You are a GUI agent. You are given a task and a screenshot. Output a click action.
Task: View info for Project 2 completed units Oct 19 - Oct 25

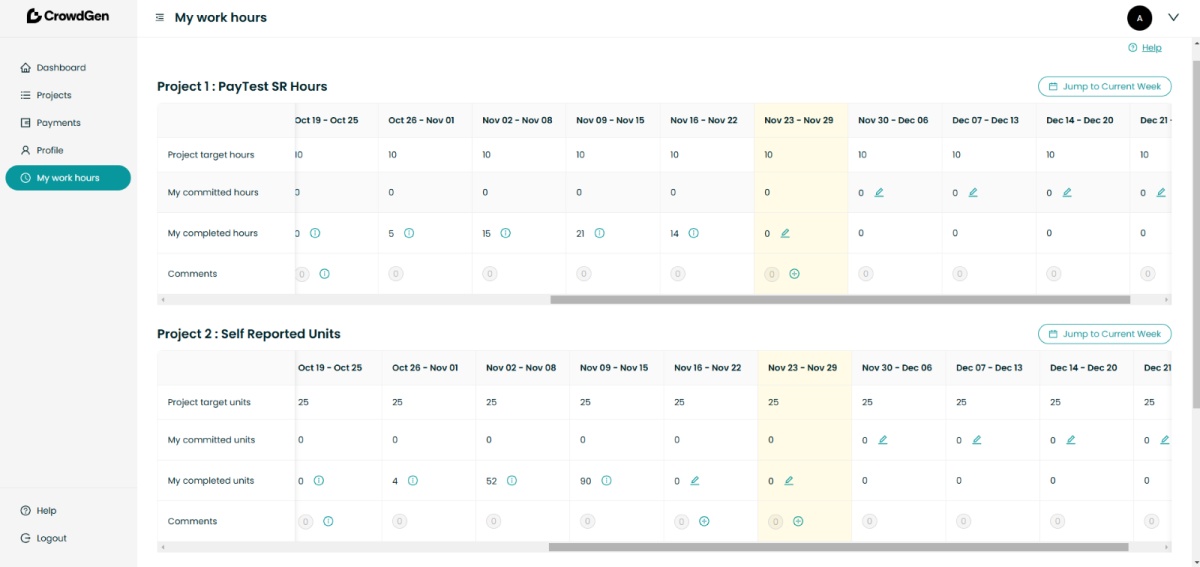(x=319, y=480)
